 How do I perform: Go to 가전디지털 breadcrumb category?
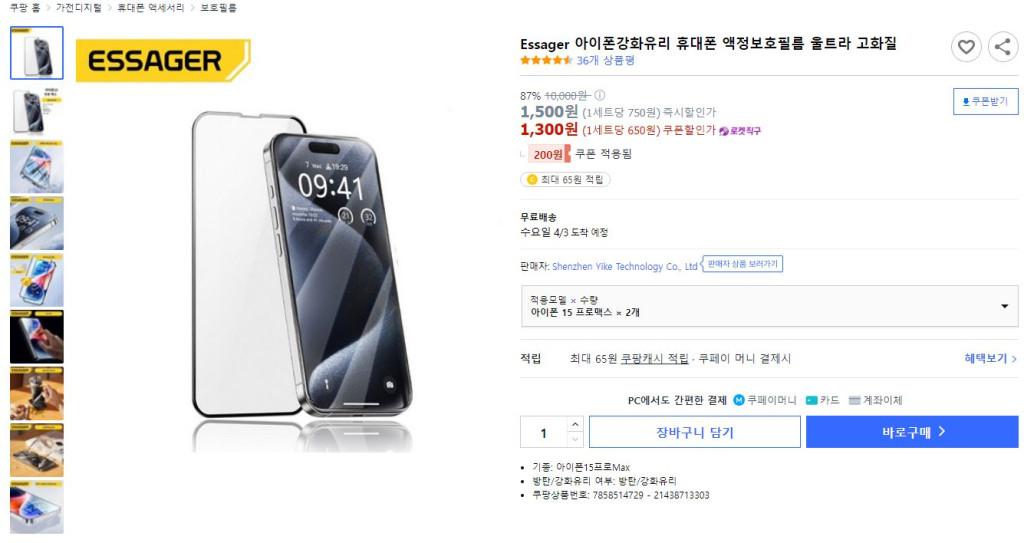click(78, 8)
